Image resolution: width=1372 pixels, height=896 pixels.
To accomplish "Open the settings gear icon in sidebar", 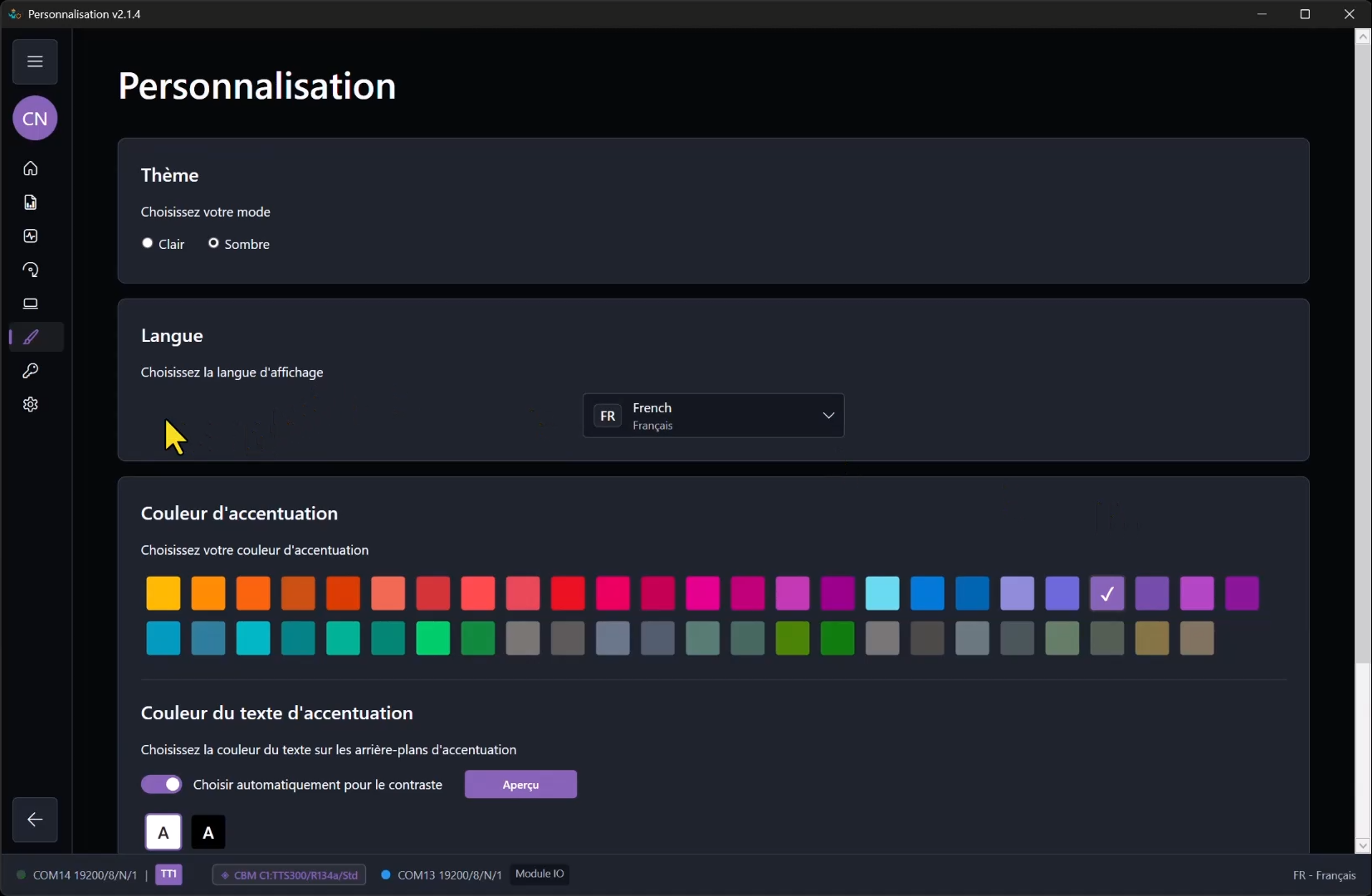I will click(x=31, y=405).
